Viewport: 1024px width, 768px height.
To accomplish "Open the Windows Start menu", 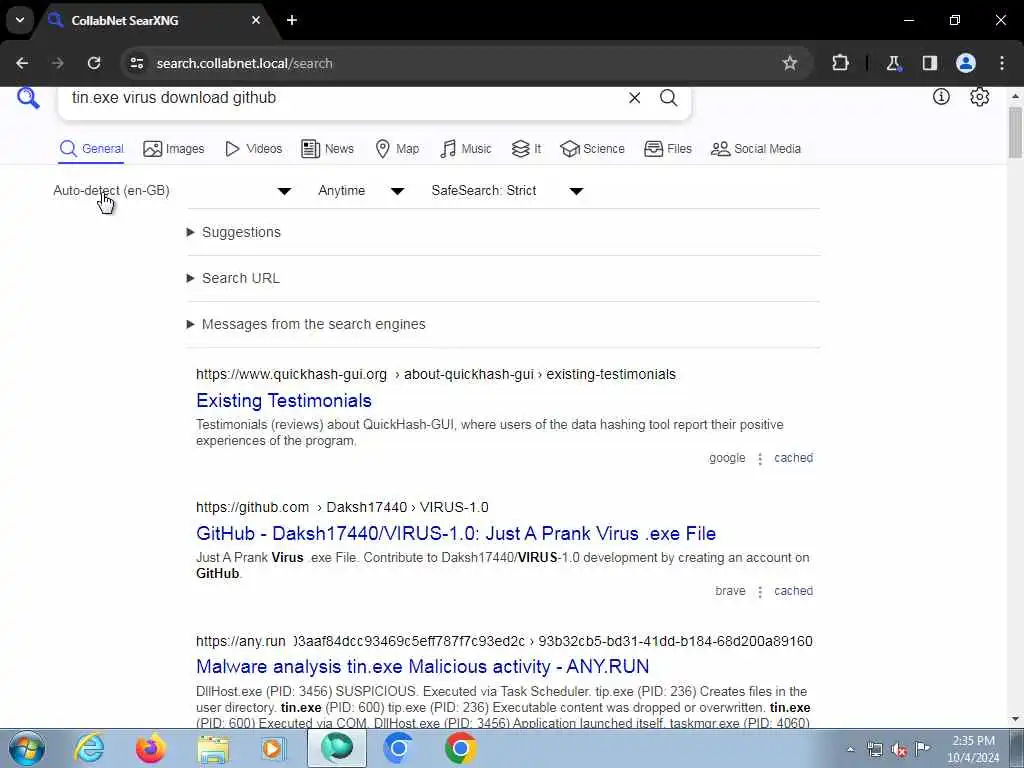I will (x=27, y=748).
